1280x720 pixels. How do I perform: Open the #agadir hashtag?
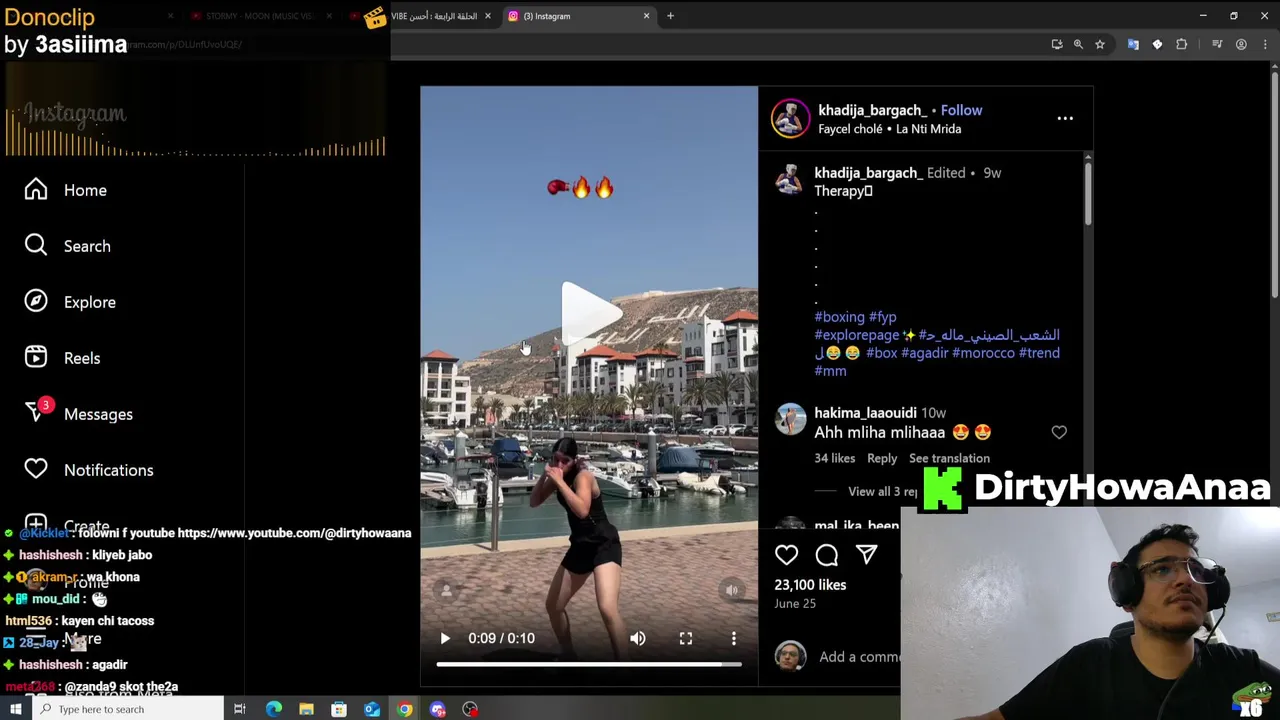pyautogui.click(x=924, y=353)
